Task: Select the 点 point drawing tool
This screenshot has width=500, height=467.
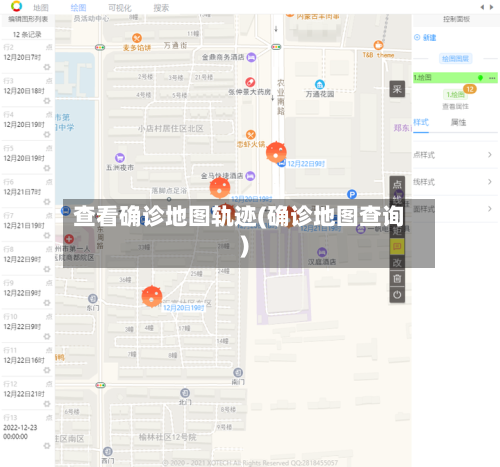Action: pos(397,184)
